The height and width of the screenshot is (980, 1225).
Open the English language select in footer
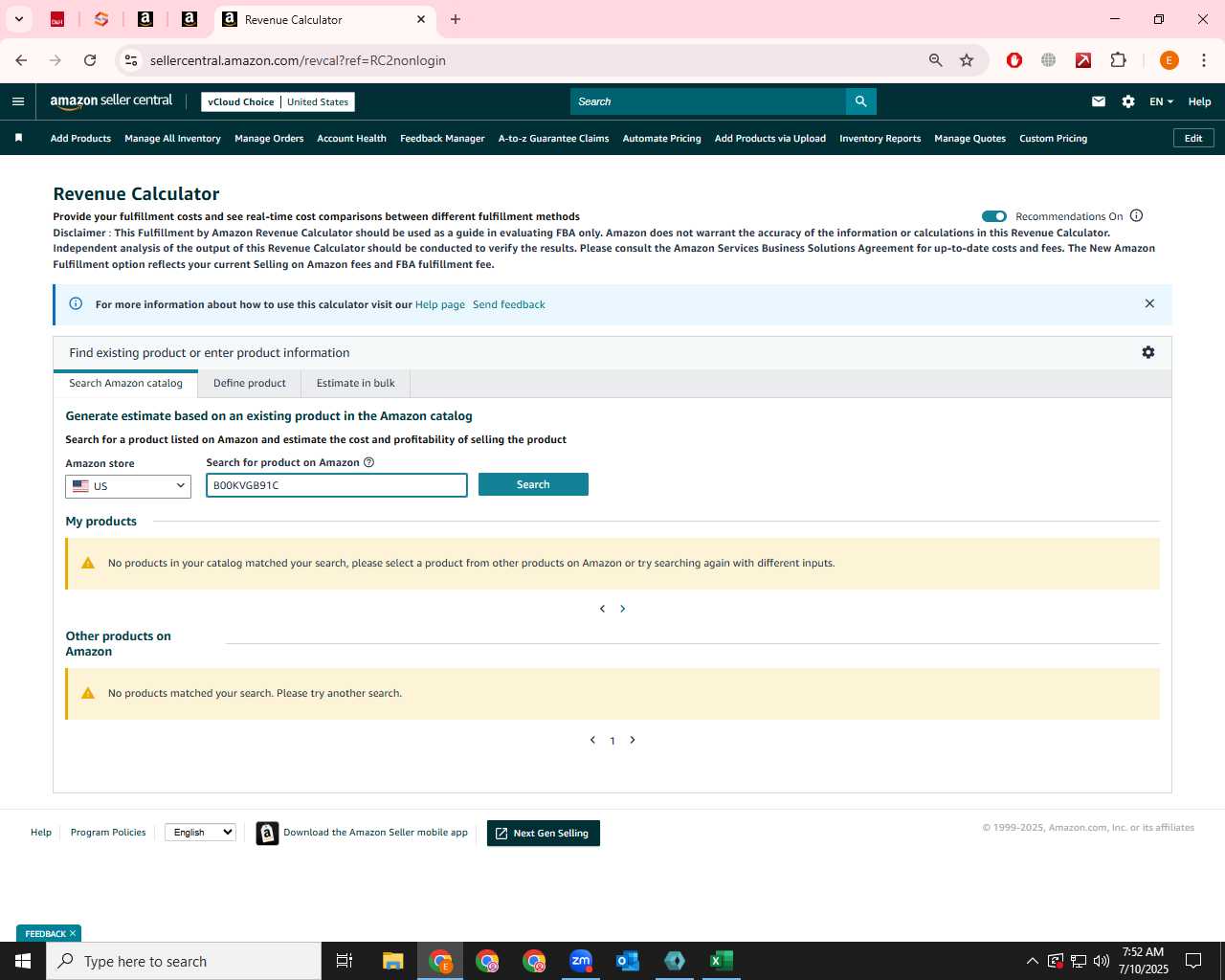[200, 833]
